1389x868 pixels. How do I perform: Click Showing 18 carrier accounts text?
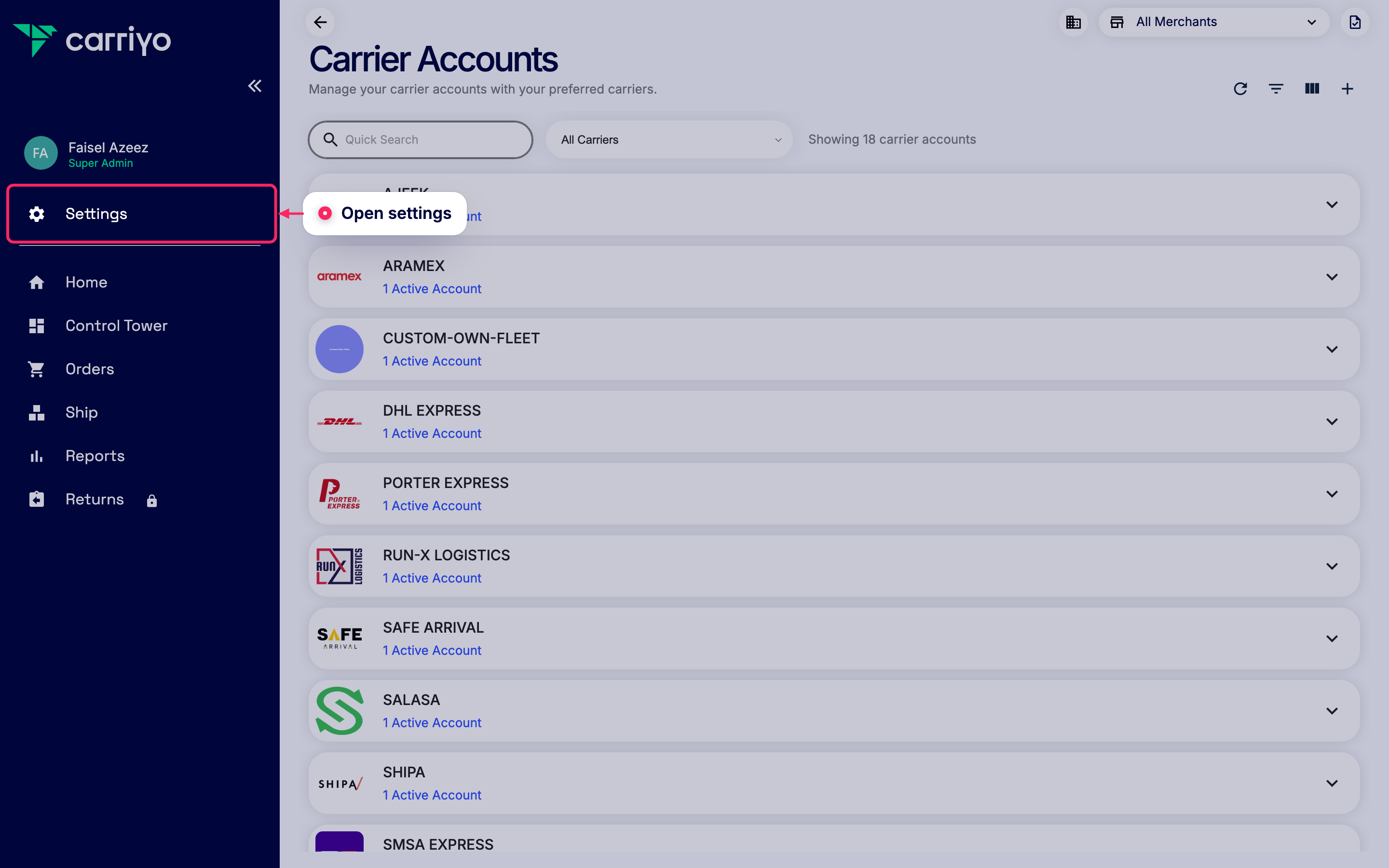892,139
